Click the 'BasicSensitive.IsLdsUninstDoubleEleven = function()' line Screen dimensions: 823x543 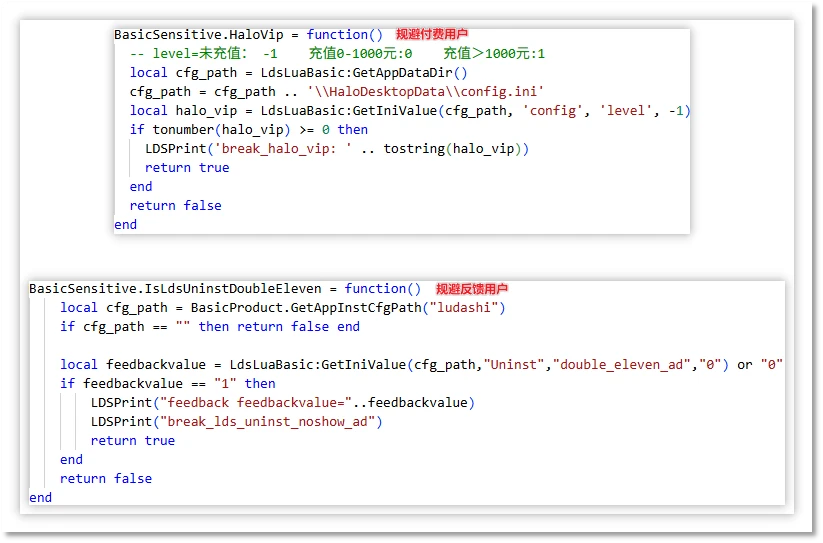(x=225, y=289)
